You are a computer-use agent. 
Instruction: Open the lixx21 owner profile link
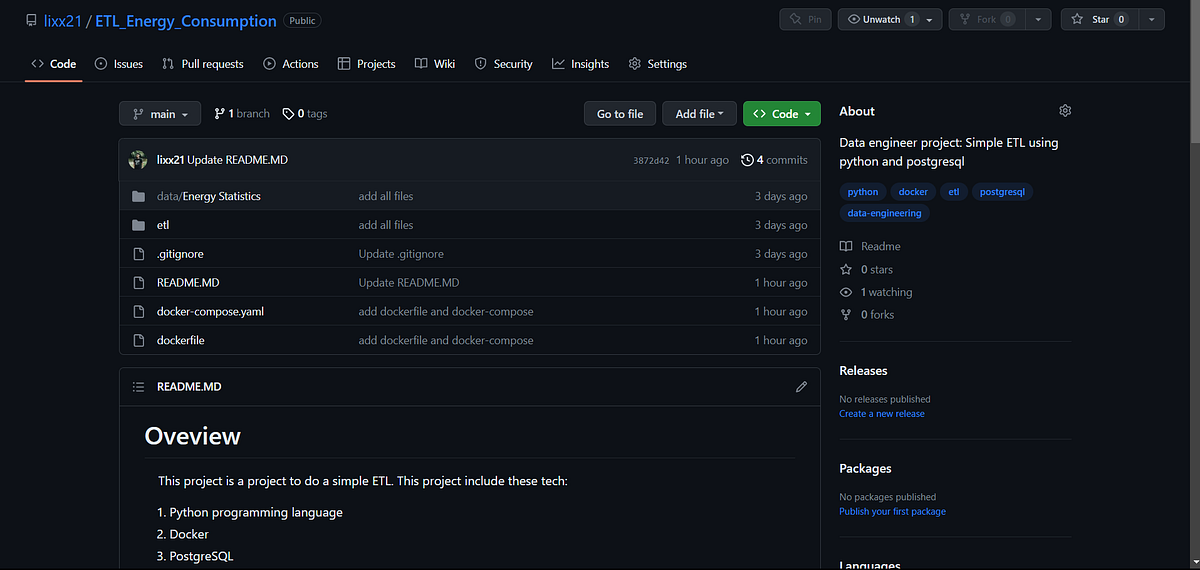tap(62, 20)
